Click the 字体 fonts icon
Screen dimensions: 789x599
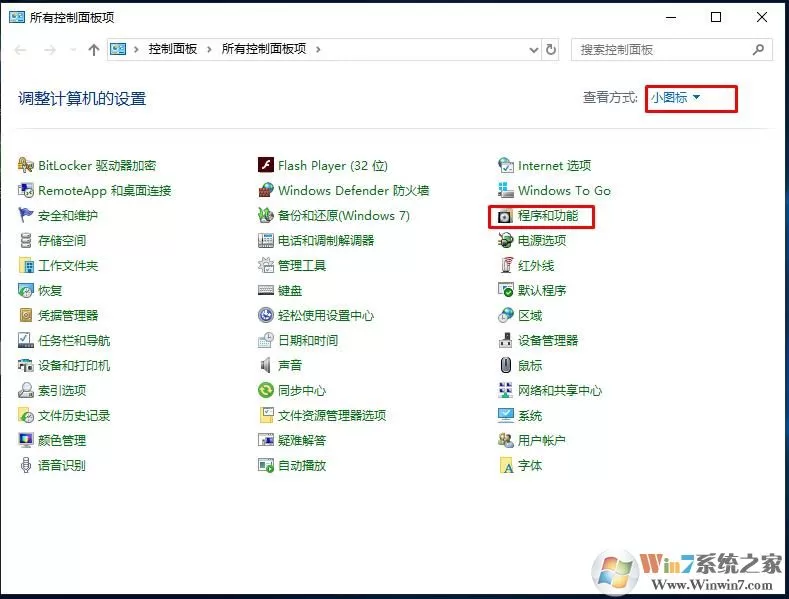click(x=506, y=465)
